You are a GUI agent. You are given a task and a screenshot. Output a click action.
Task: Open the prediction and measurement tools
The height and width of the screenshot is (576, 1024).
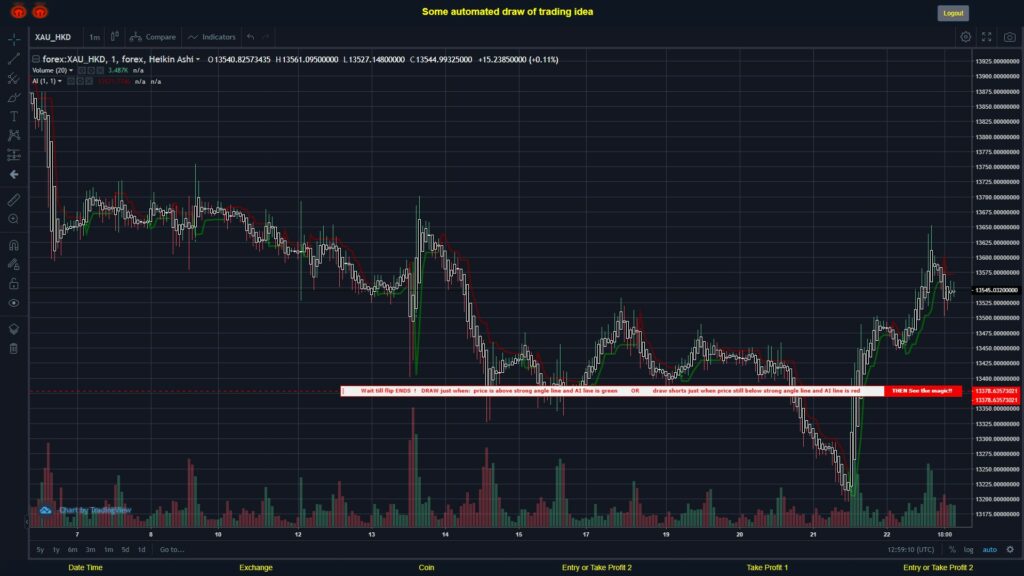(14, 155)
